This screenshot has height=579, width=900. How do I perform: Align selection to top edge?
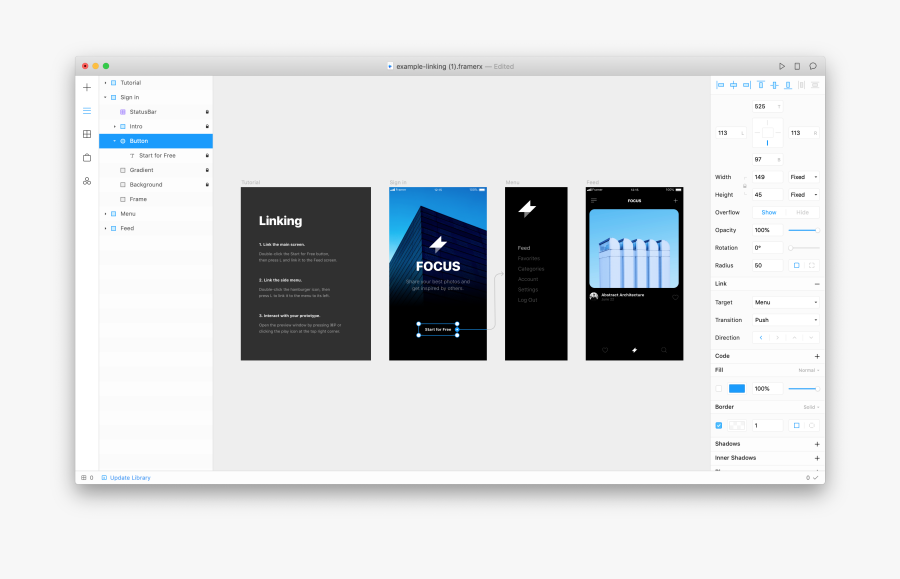pos(760,85)
